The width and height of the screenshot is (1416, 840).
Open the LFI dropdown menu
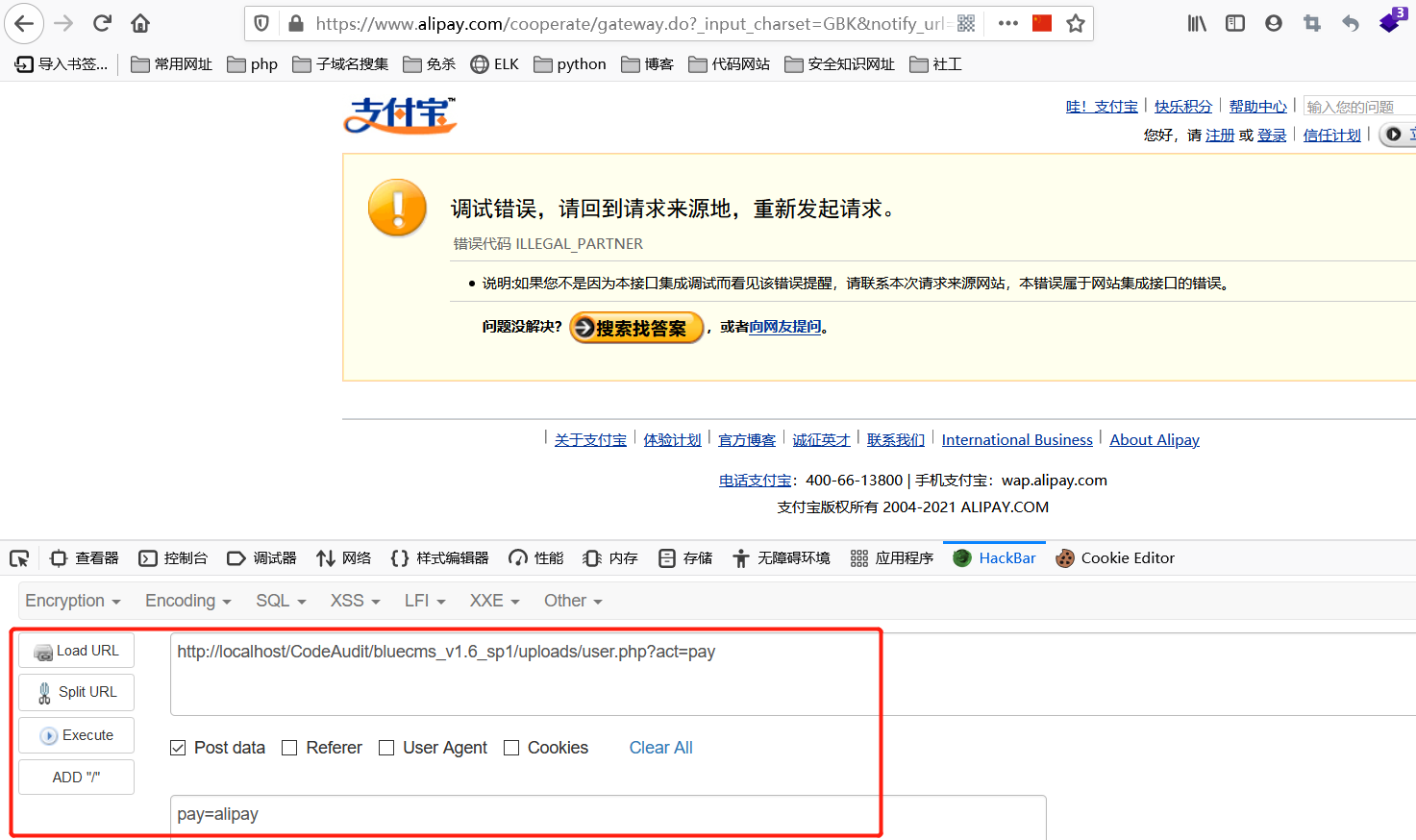(x=425, y=601)
